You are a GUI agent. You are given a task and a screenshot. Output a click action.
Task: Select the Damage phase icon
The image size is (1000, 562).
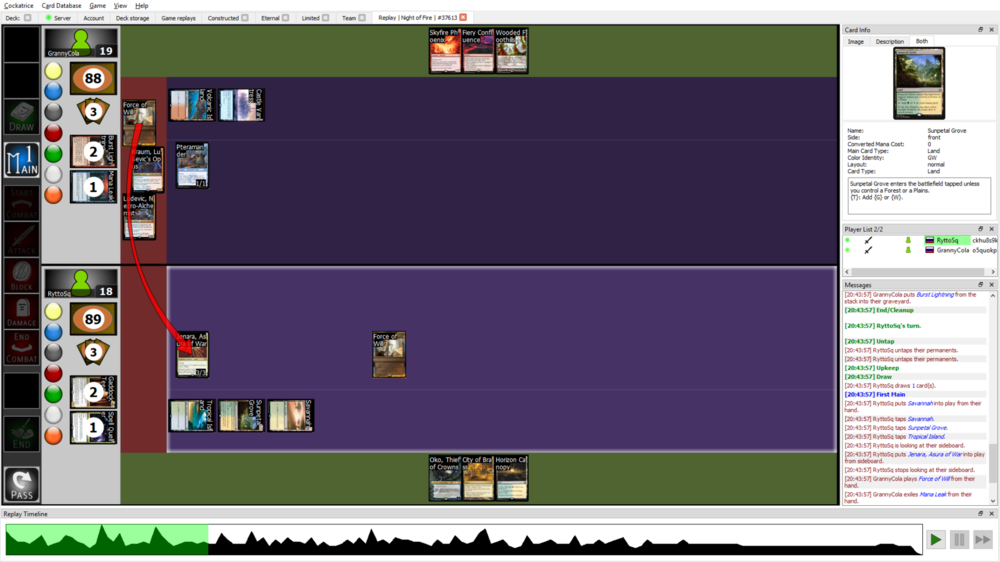tap(21, 311)
